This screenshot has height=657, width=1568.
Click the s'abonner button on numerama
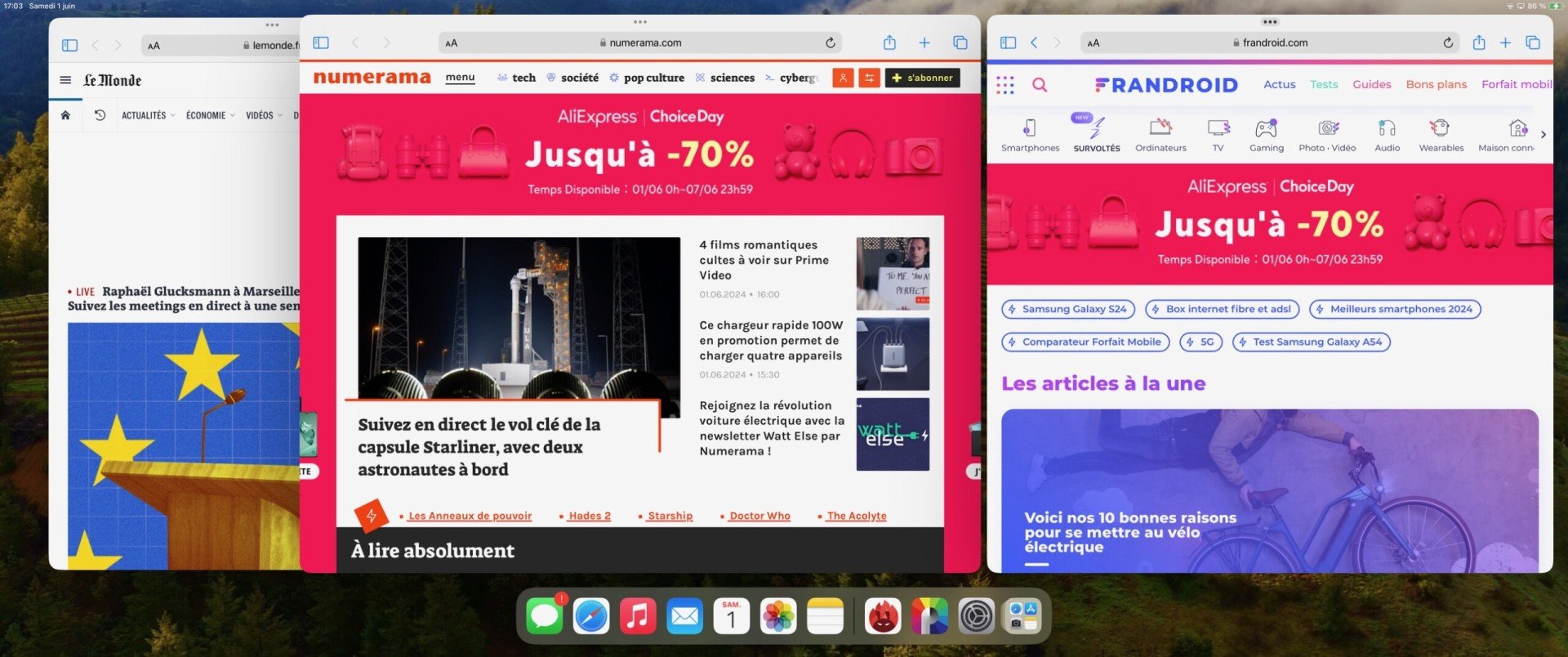(922, 78)
